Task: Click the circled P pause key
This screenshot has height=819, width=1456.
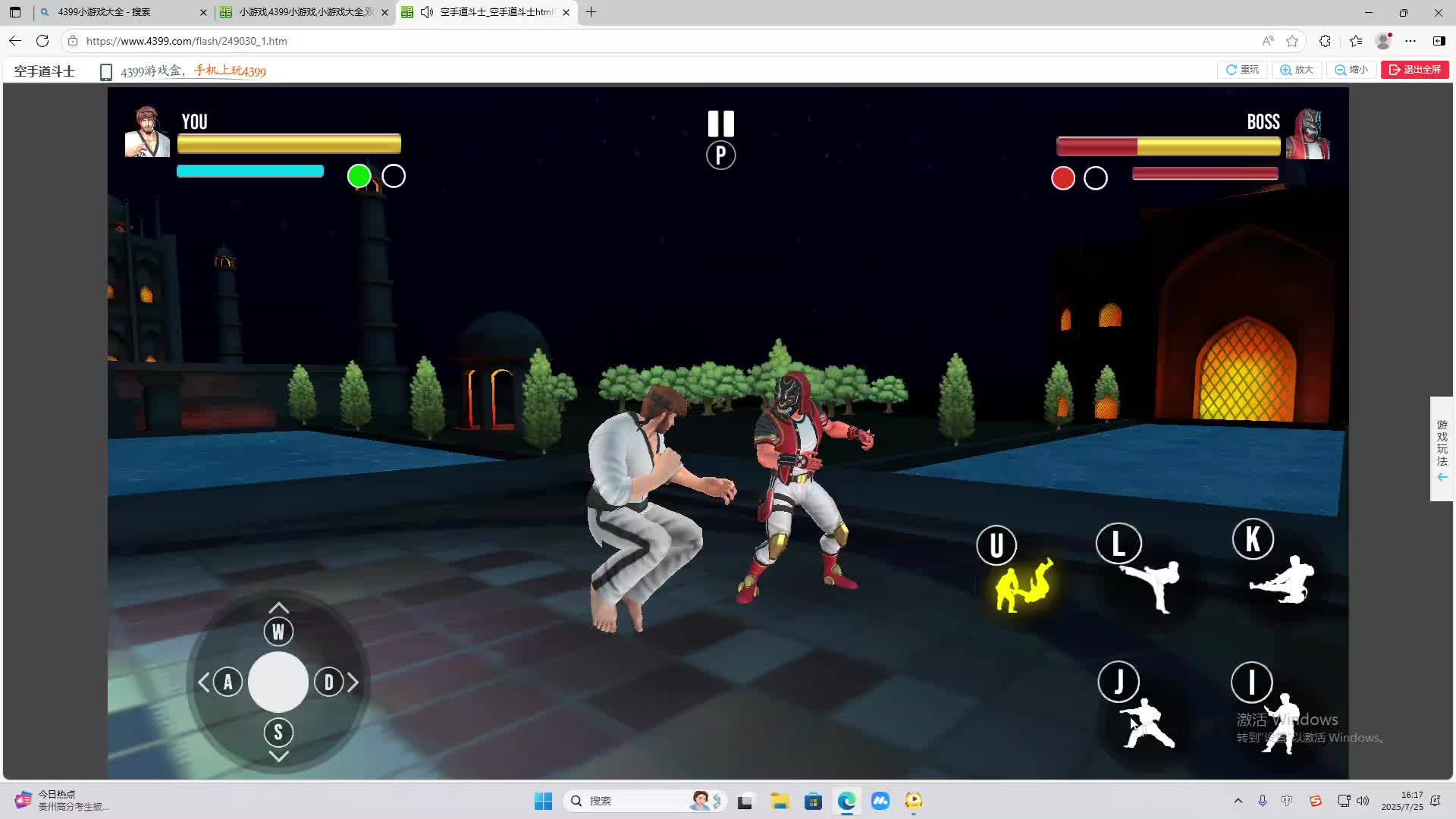Action: click(720, 155)
